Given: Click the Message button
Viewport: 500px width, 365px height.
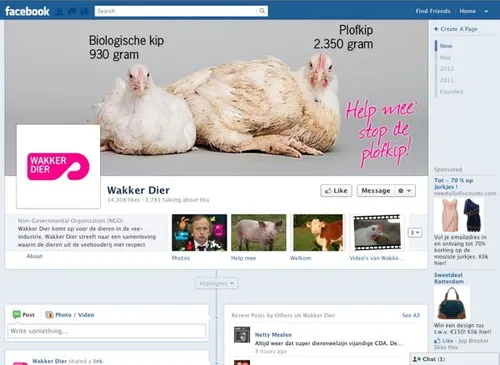Looking at the screenshot, I should pyautogui.click(x=376, y=191).
